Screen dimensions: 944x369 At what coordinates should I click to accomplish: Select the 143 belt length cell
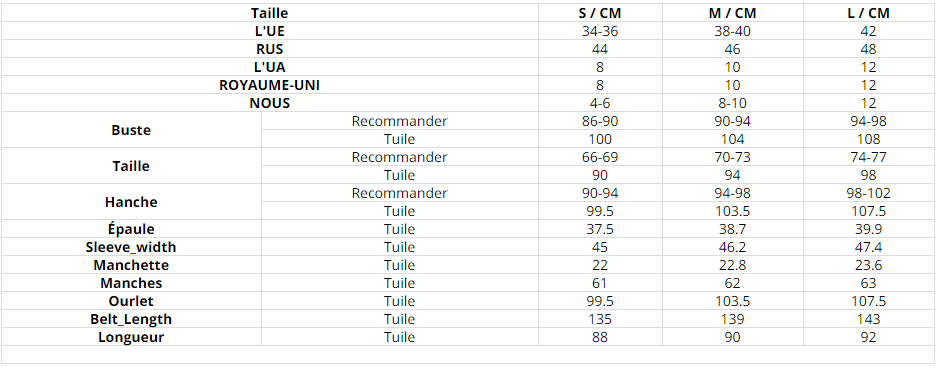click(868, 320)
